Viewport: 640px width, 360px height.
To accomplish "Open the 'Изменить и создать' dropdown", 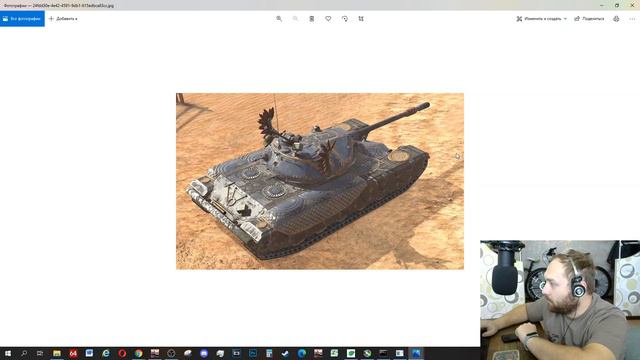I will [x=541, y=19].
